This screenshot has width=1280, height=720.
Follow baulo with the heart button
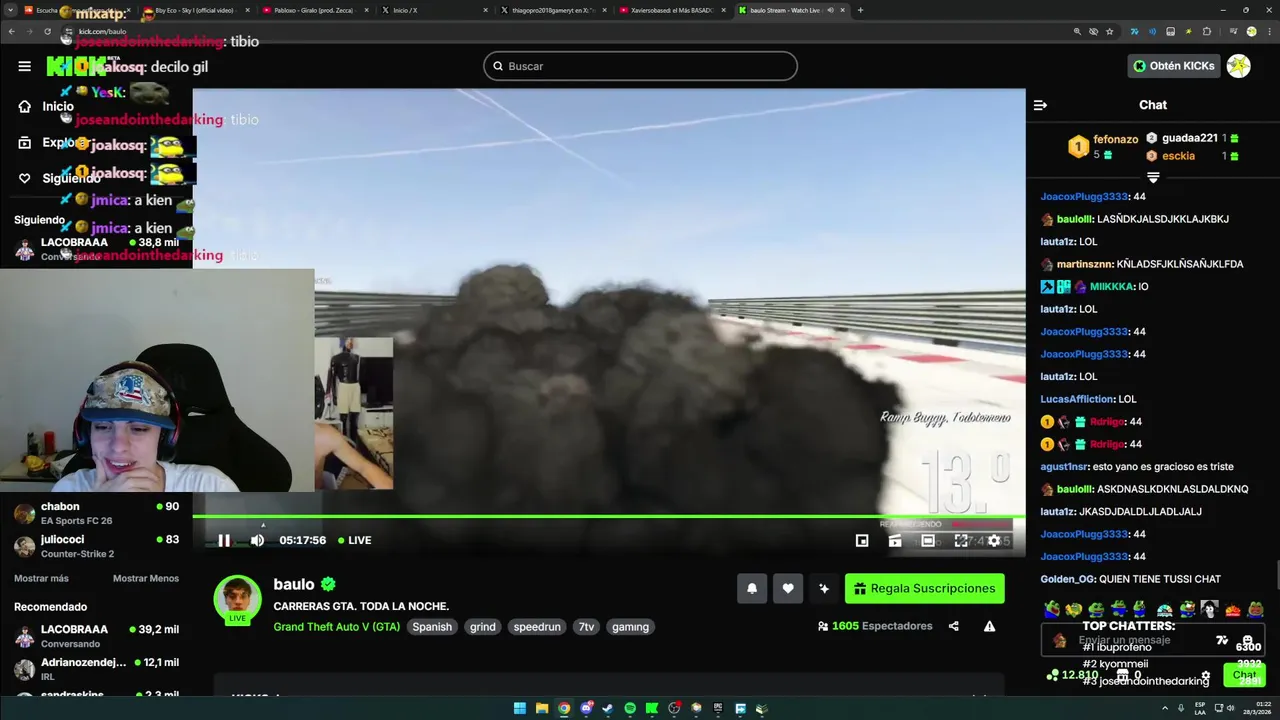[x=788, y=588]
